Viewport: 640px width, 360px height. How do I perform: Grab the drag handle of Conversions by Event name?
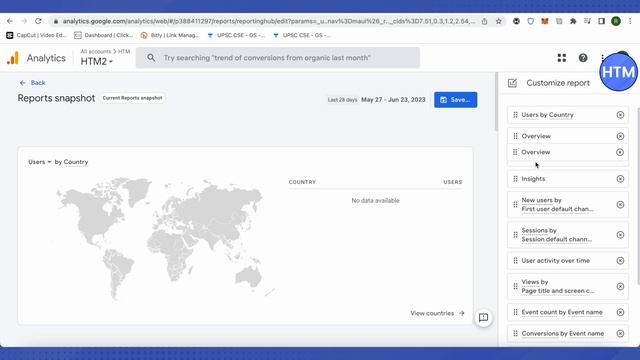[x=515, y=333]
